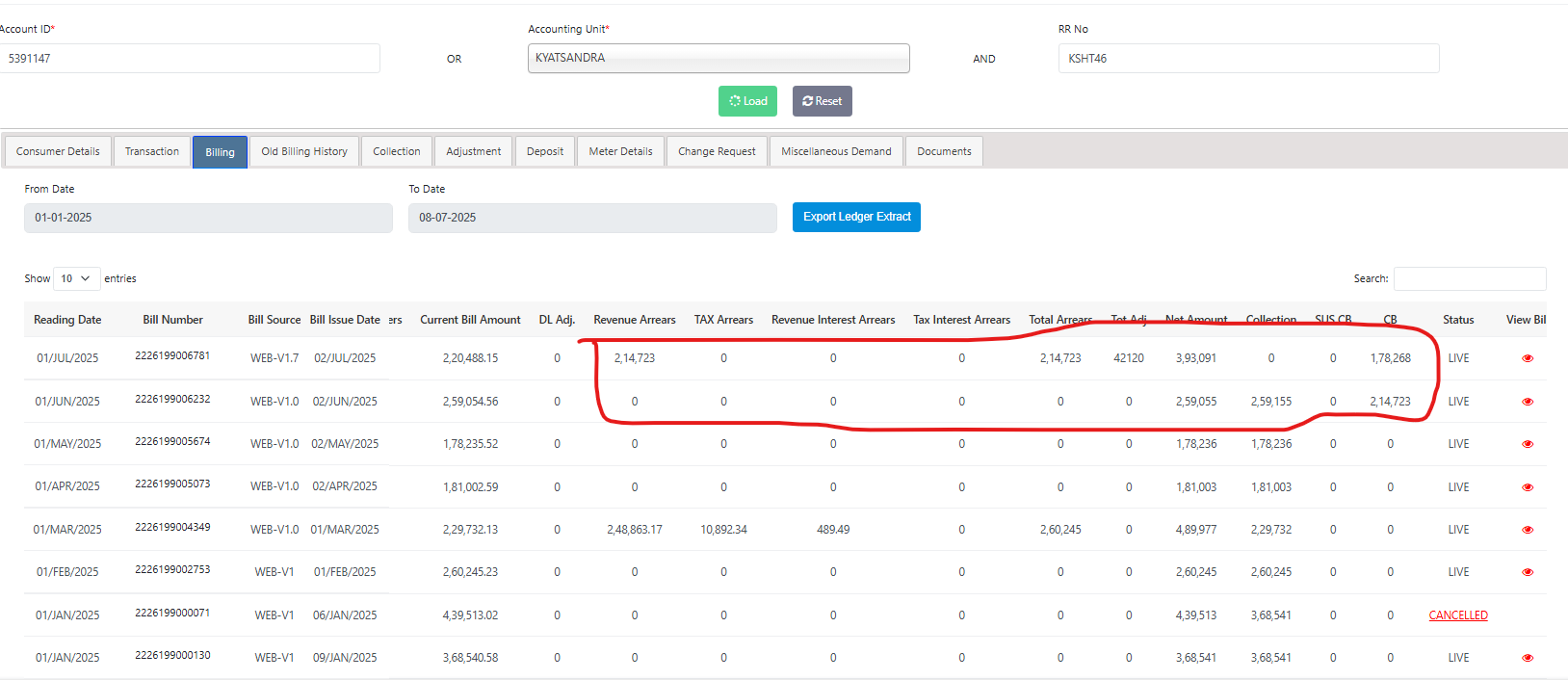1568x680 pixels.
Task: Click Tot Adj value 42120
Action: pos(1129,358)
